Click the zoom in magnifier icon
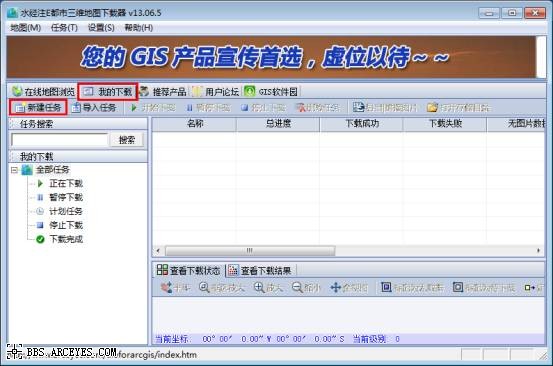Viewport: 553px width, 366px height. [x=259, y=287]
